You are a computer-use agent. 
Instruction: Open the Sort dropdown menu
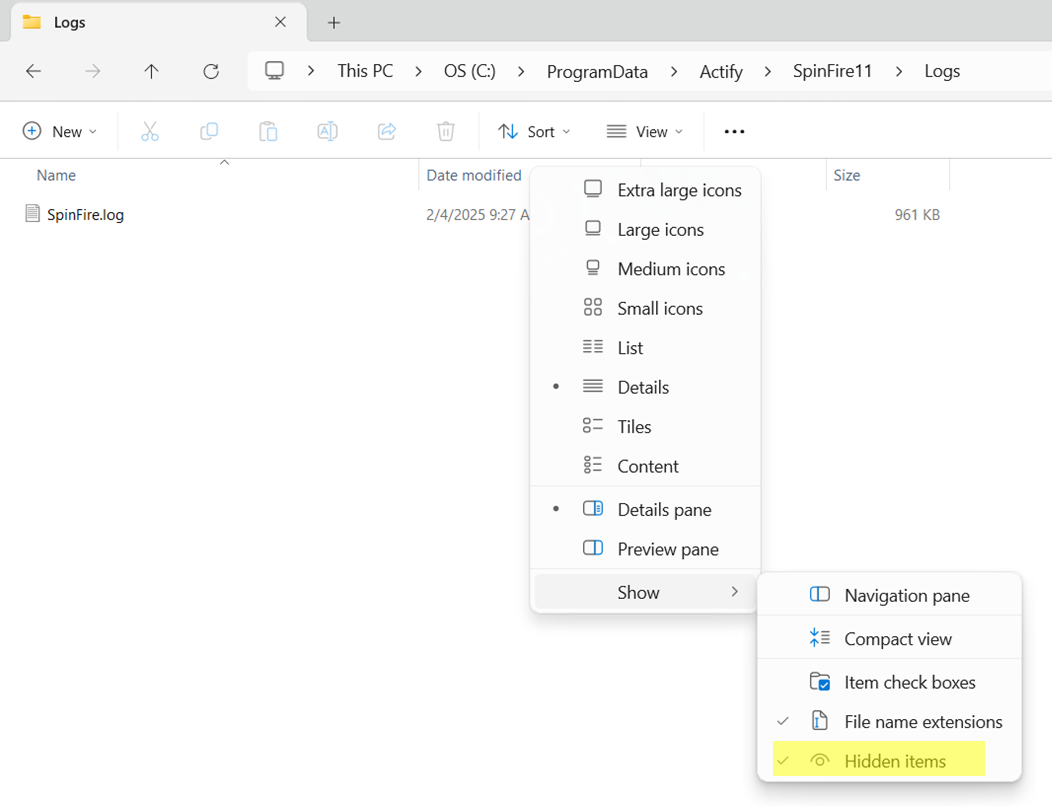(x=535, y=132)
